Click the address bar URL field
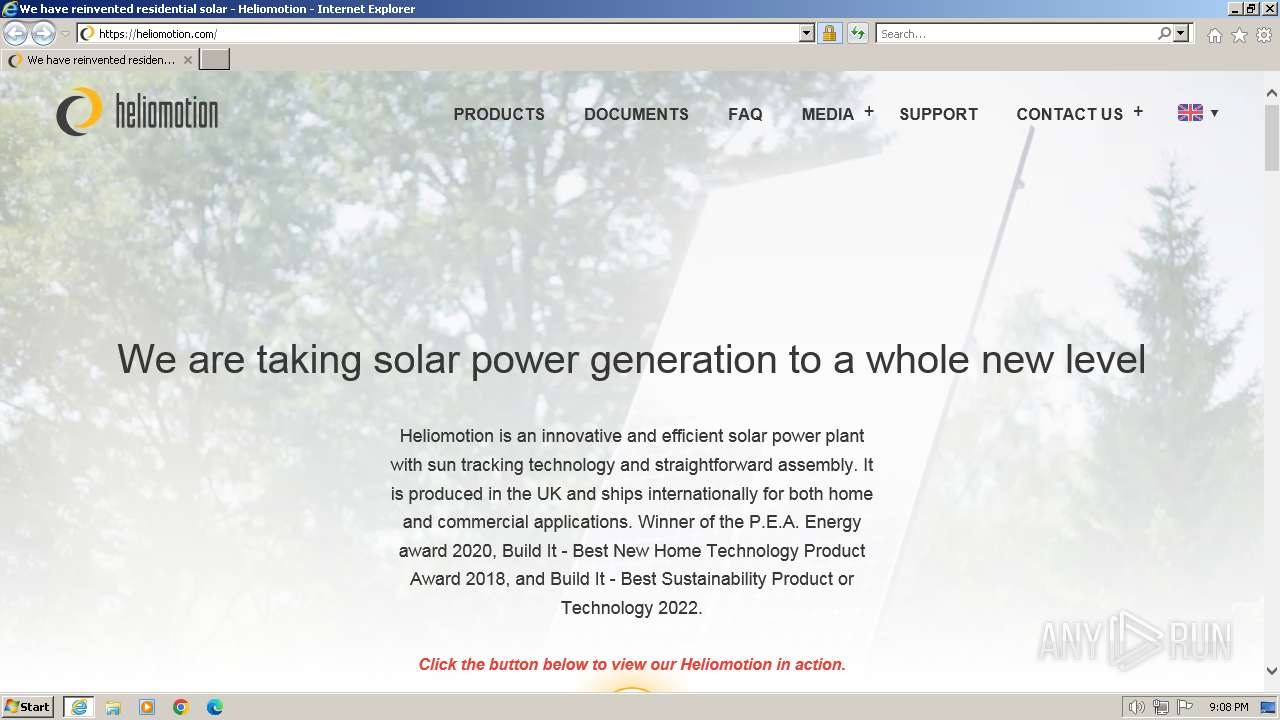Viewport: 1280px width, 720px height. pyautogui.click(x=446, y=33)
